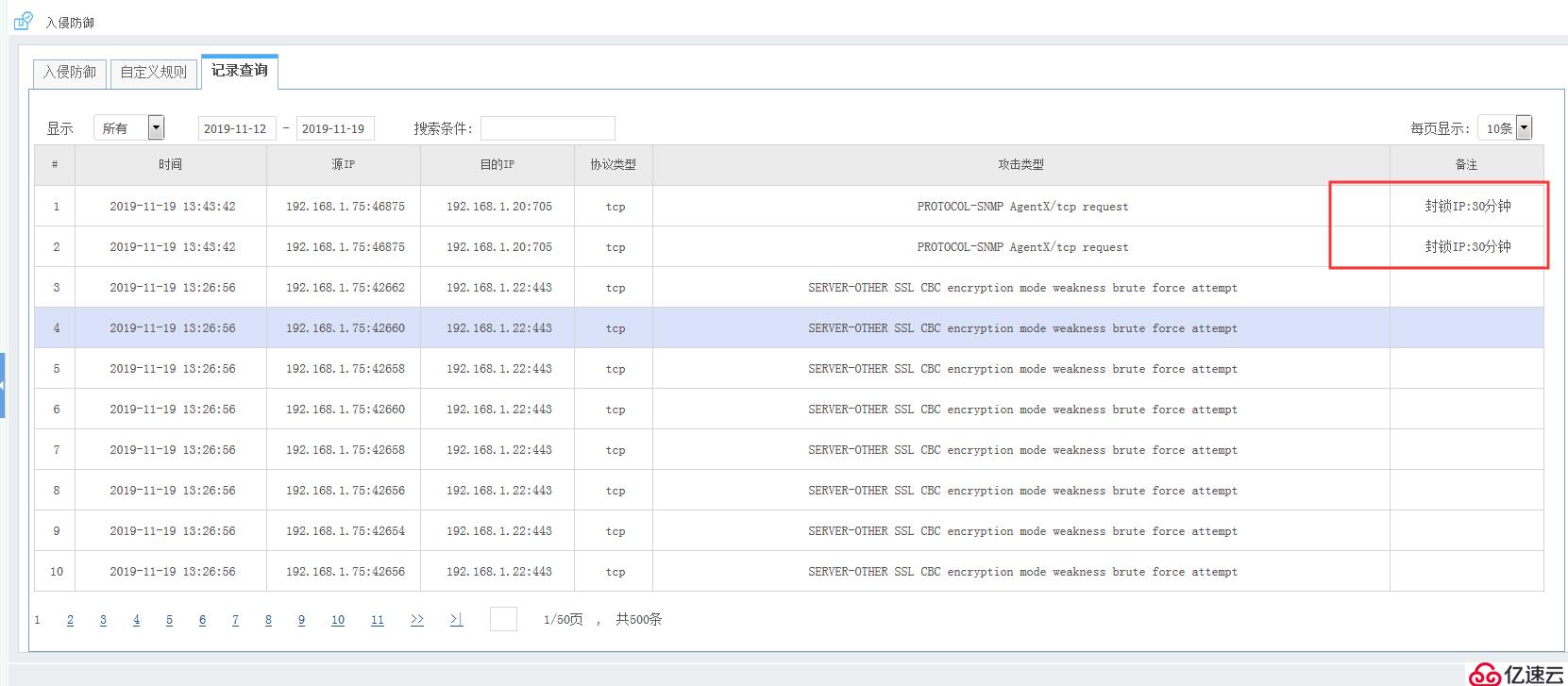
Task: Select row 3 source 192.168.1.75:42662
Action: tap(346, 288)
